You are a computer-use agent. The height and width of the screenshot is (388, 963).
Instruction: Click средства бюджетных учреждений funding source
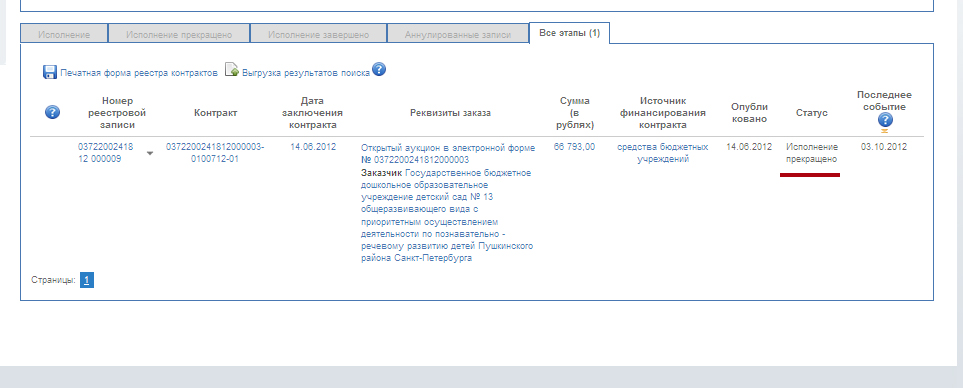coord(663,153)
